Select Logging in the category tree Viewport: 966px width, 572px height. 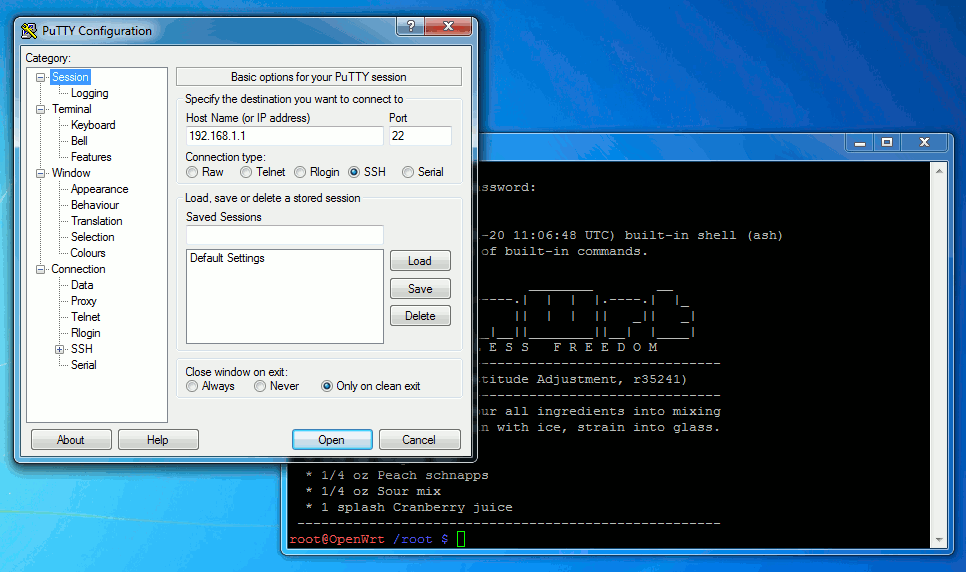(x=89, y=93)
